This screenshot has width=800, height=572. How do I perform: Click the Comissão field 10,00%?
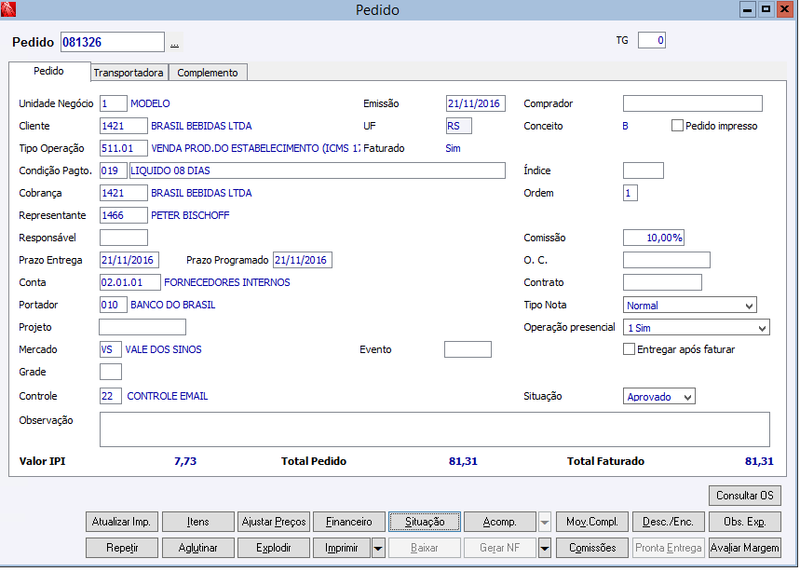tap(654, 238)
